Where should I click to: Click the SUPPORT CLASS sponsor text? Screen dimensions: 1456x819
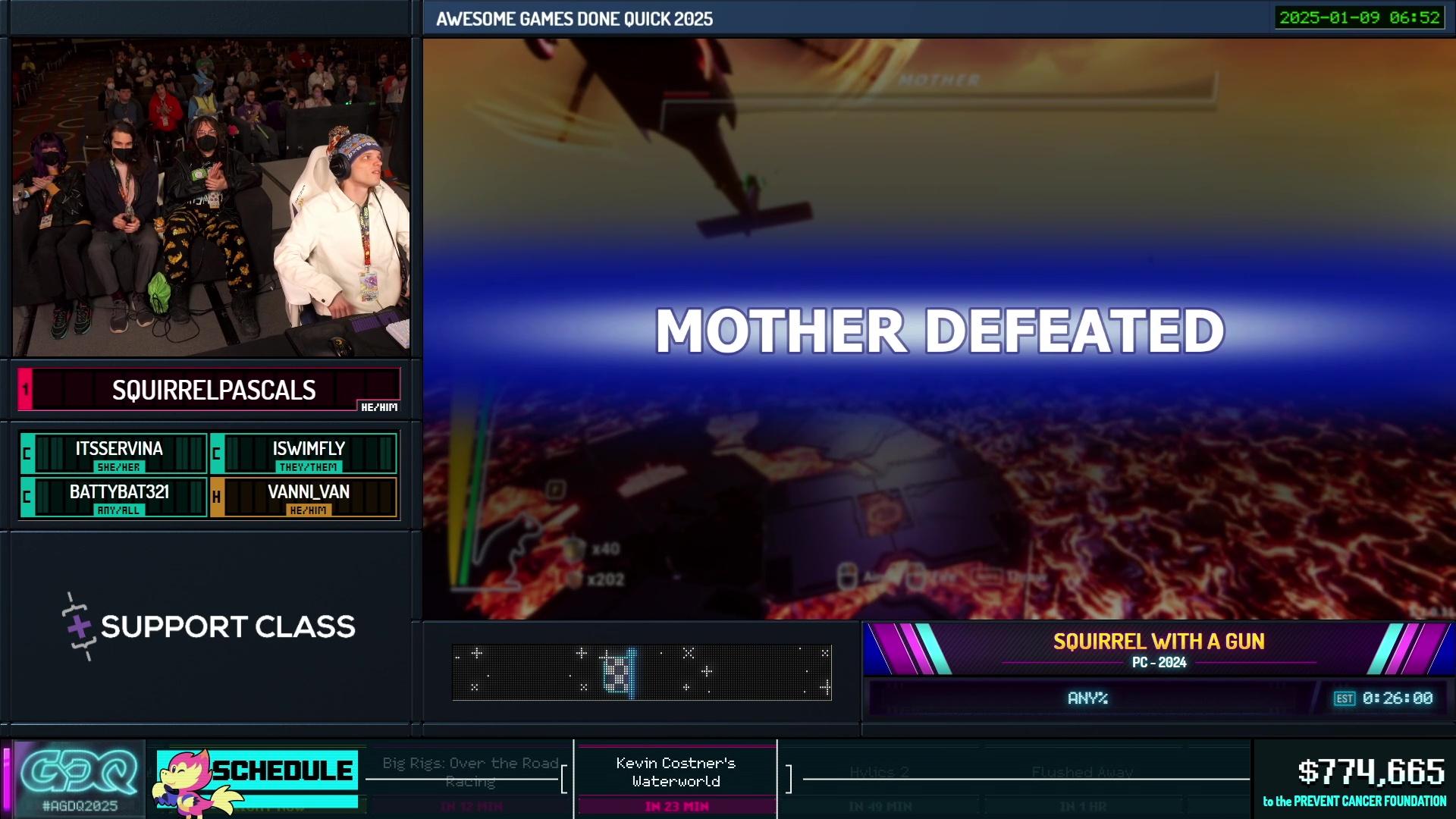coord(227,626)
